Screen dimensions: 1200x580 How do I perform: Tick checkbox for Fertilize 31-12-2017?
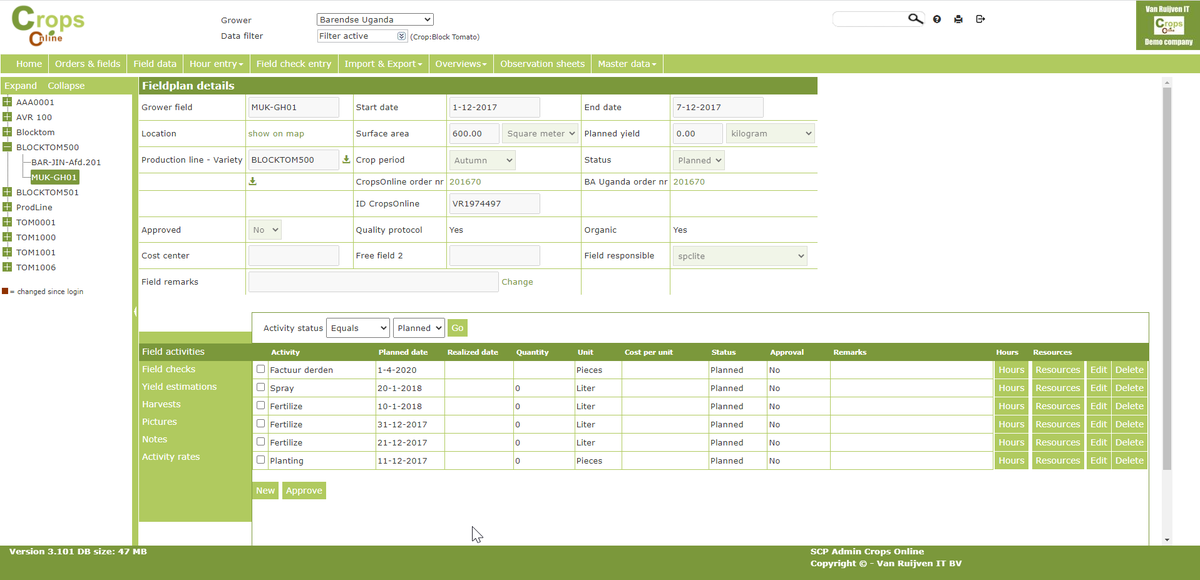[x=261, y=424]
